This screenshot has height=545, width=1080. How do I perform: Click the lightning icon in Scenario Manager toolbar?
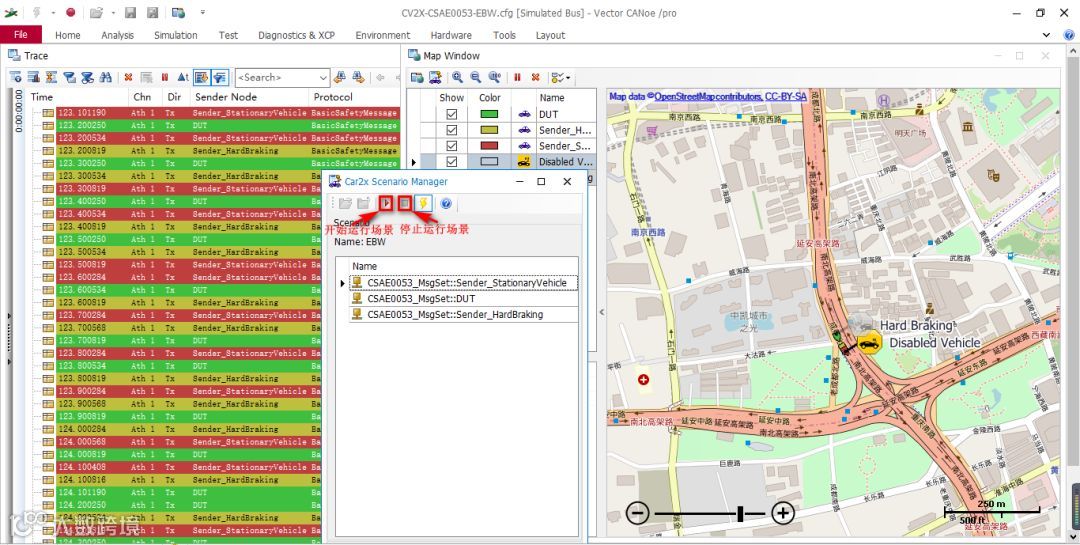423,203
